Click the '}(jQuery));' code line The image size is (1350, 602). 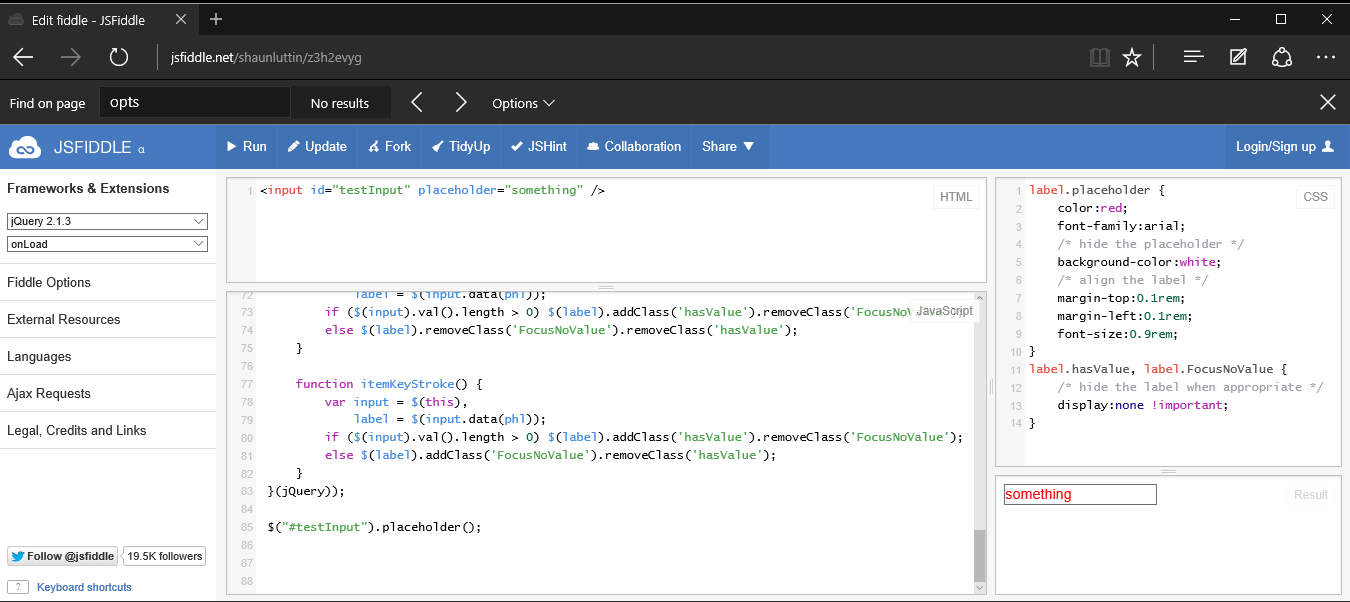pyautogui.click(x=306, y=491)
